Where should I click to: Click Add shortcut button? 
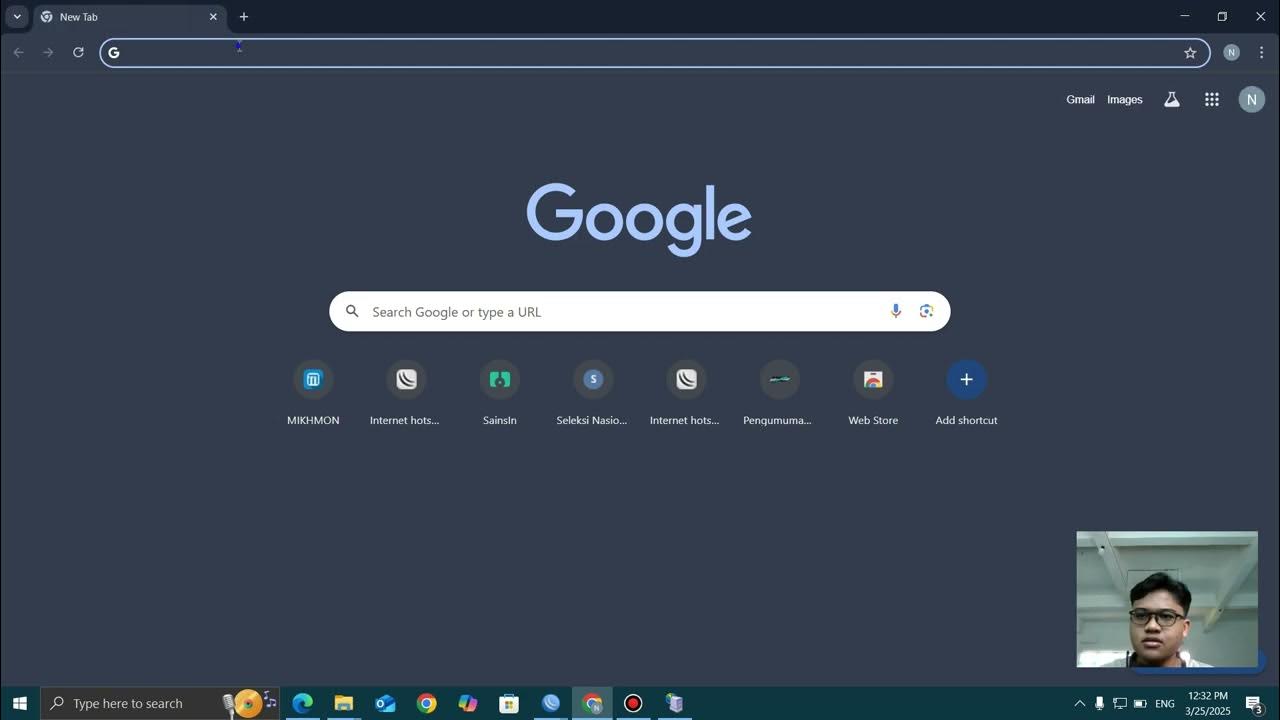pyautogui.click(x=966, y=394)
